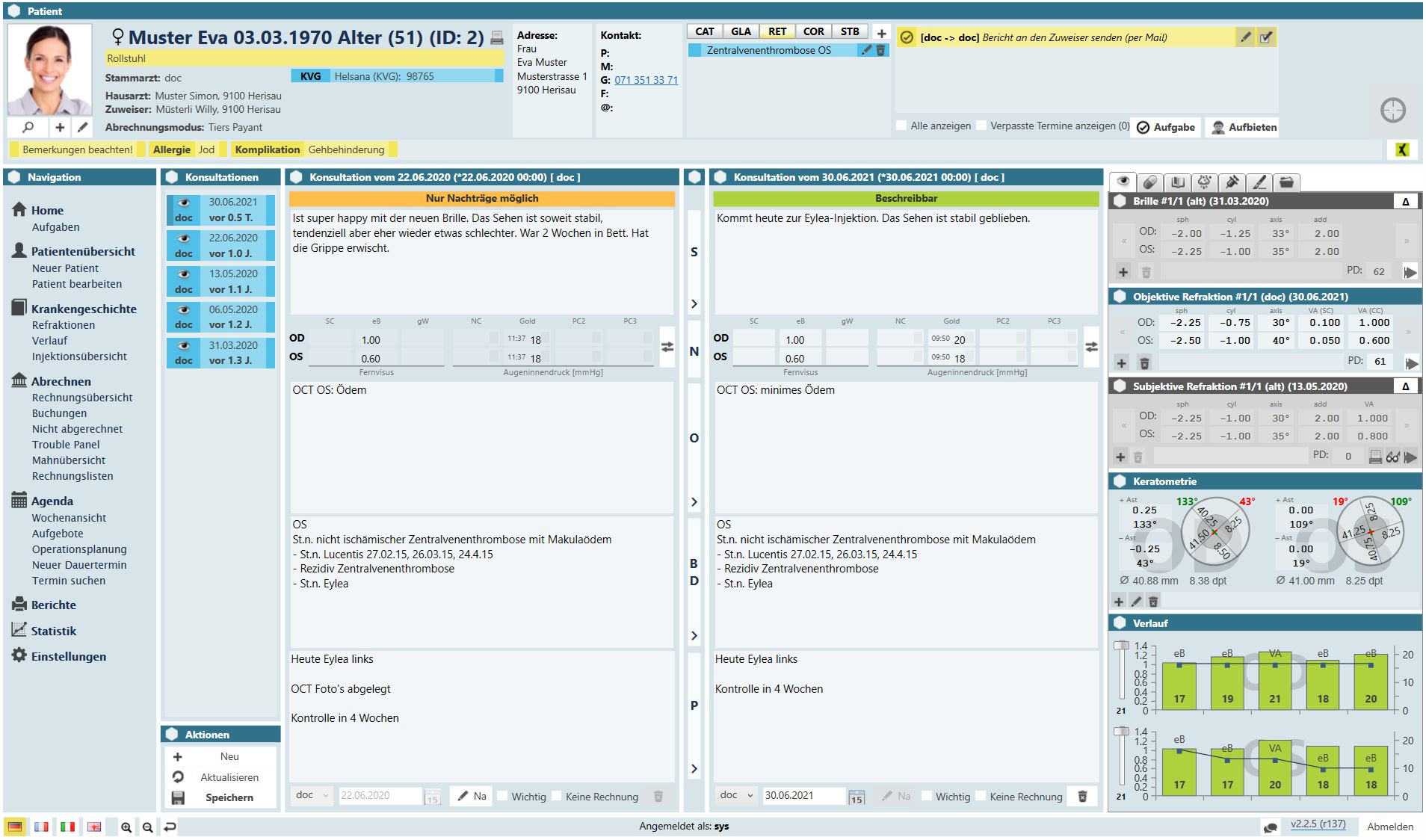Screen dimensions: 1426x840
Task: Open the medication pill tab
Action: 1150,182
